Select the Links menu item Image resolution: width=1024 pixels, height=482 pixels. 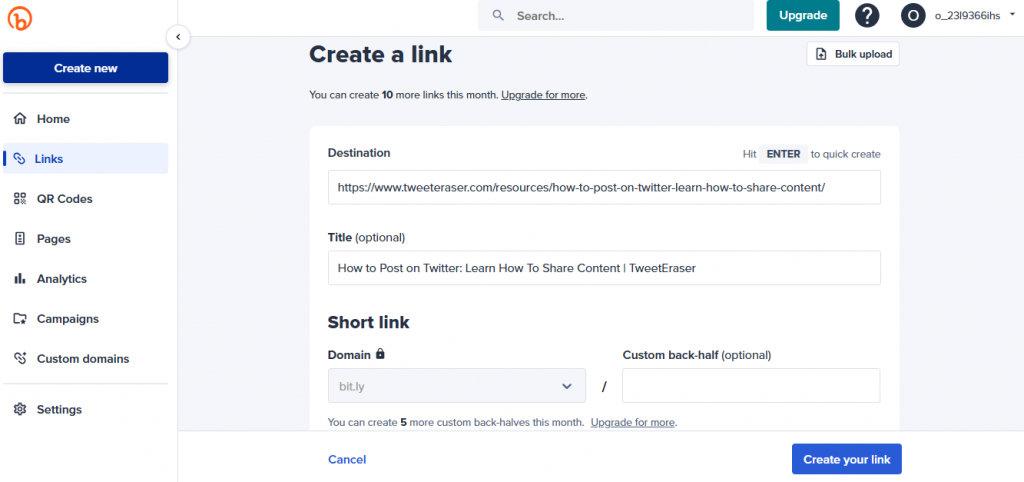click(49, 159)
